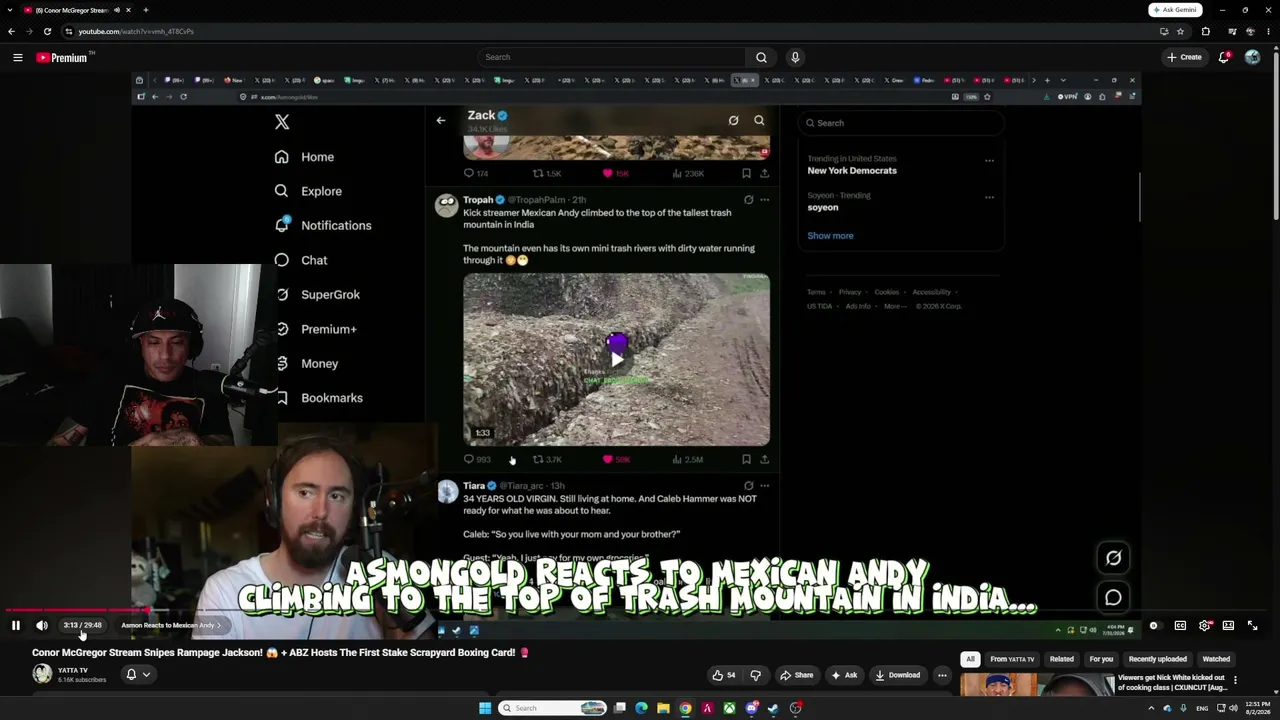This screenshot has height=720, width=1280.
Task: Reload the browser page
Action: 47,31
